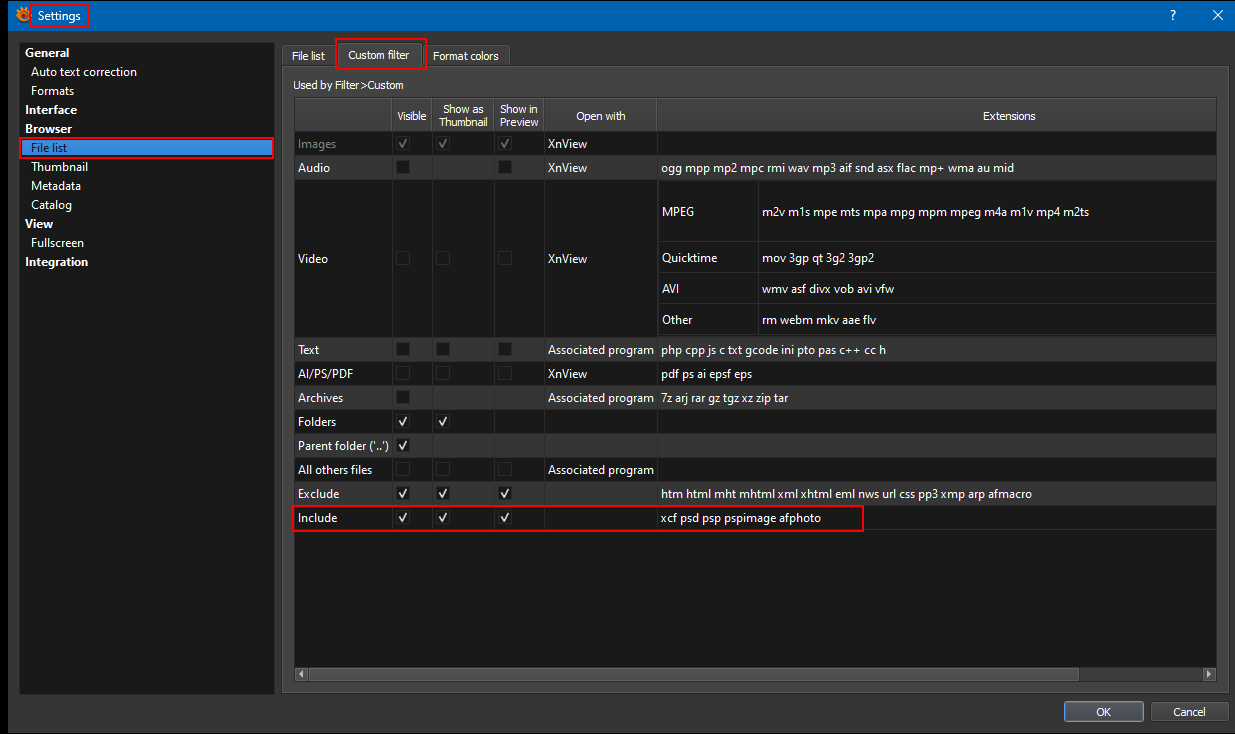Select Auto text correction in sidebar
The height and width of the screenshot is (734, 1235).
84,72
